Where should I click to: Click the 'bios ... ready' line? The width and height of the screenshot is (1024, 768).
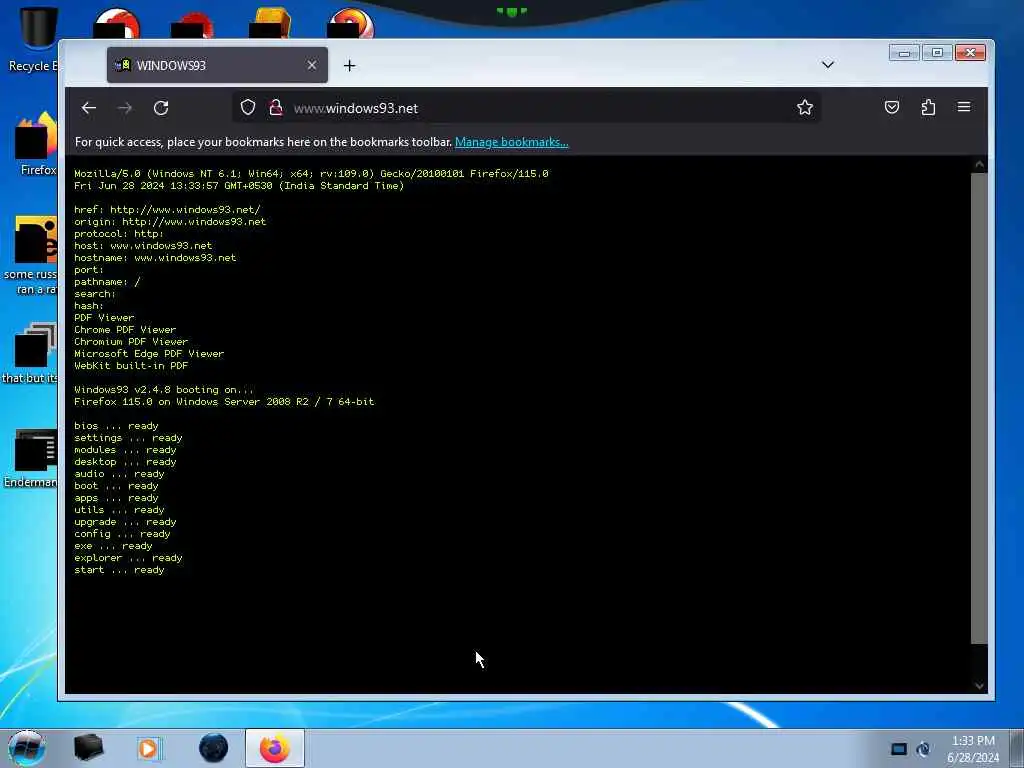click(x=116, y=426)
